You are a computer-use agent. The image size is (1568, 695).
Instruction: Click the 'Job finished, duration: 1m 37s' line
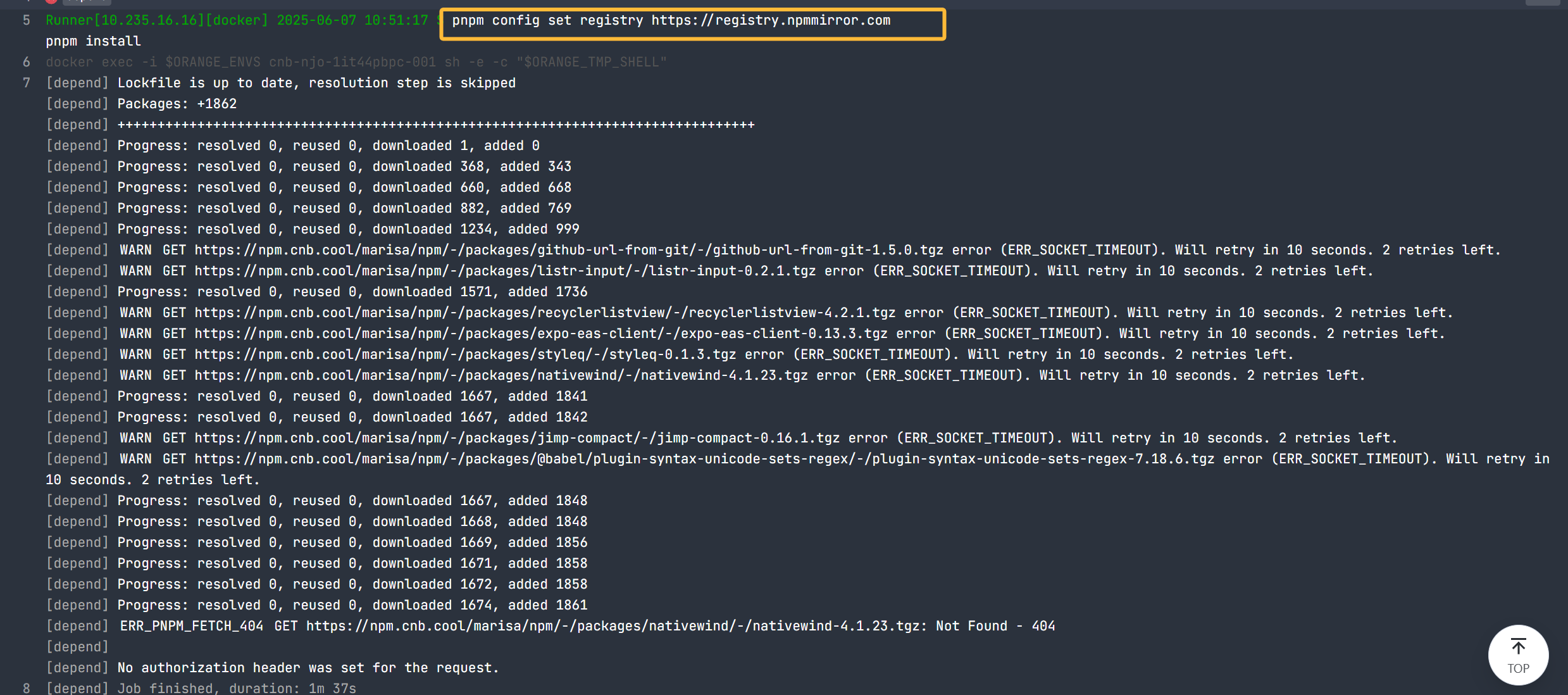(x=236, y=688)
